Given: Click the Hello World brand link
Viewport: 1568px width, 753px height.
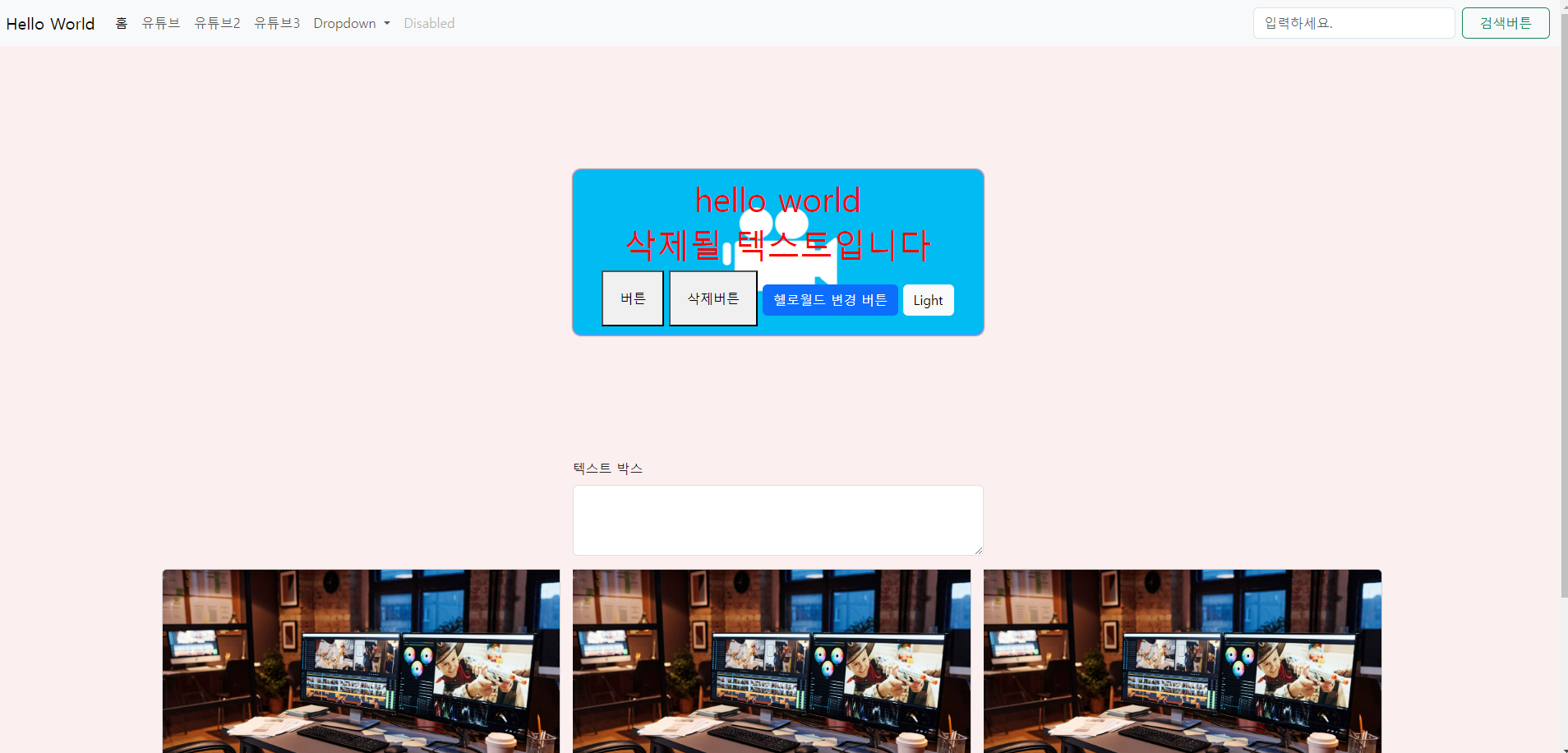Looking at the screenshot, I should [50, 23].
